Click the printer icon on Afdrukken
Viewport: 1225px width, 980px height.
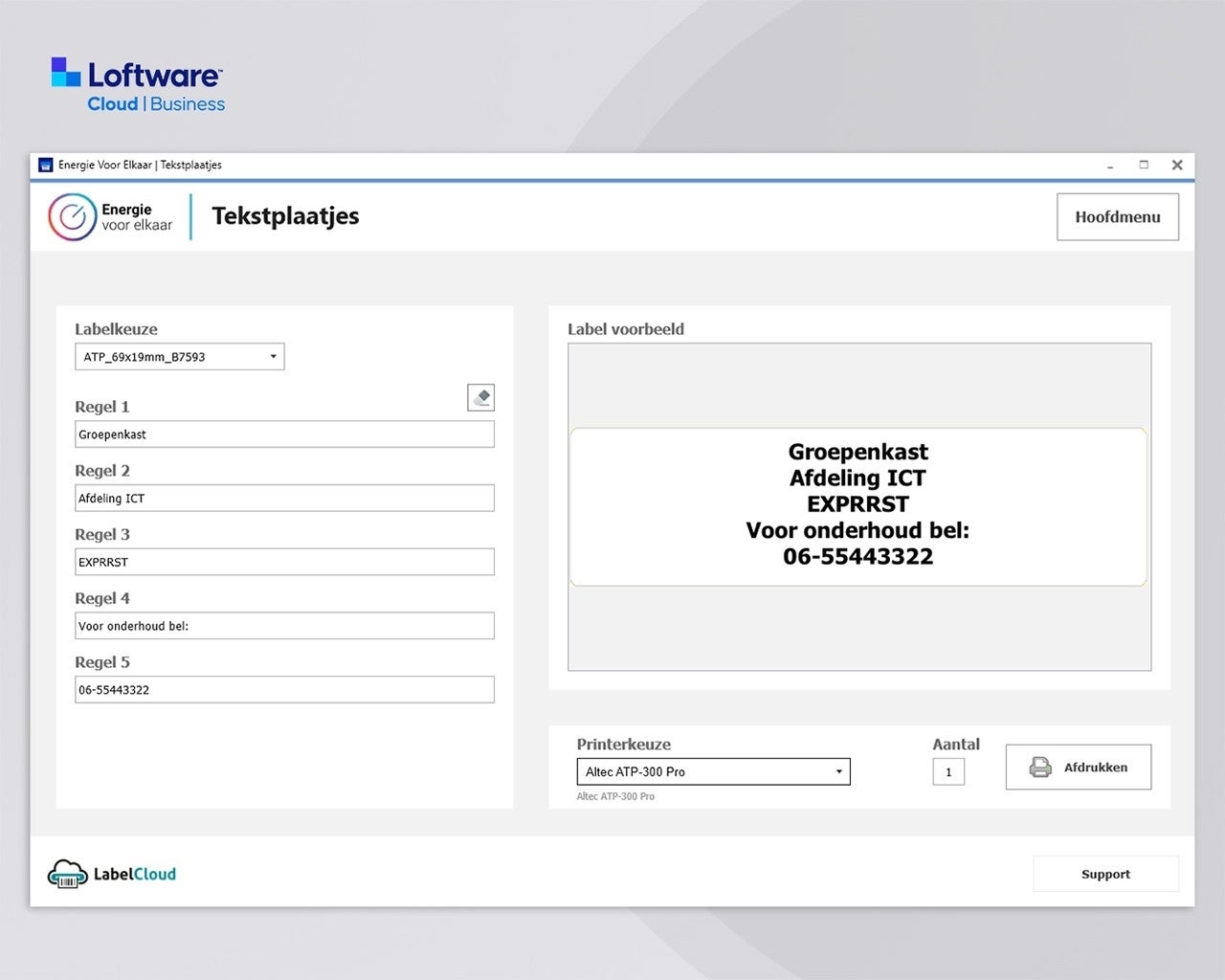1039,768
